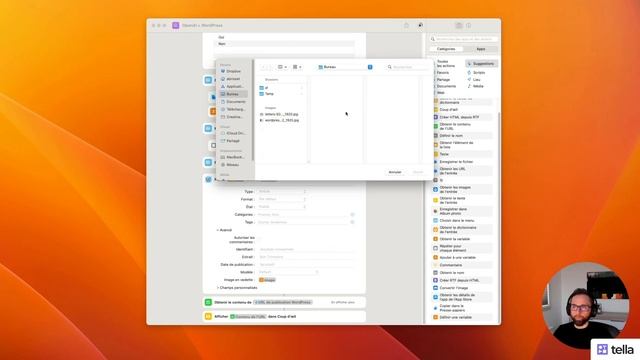Image resolution: width=640 pixels, height=360 pixels.
Task: Click the share icon in Shortcuts toolbar
Action: (x=407, y=25)
